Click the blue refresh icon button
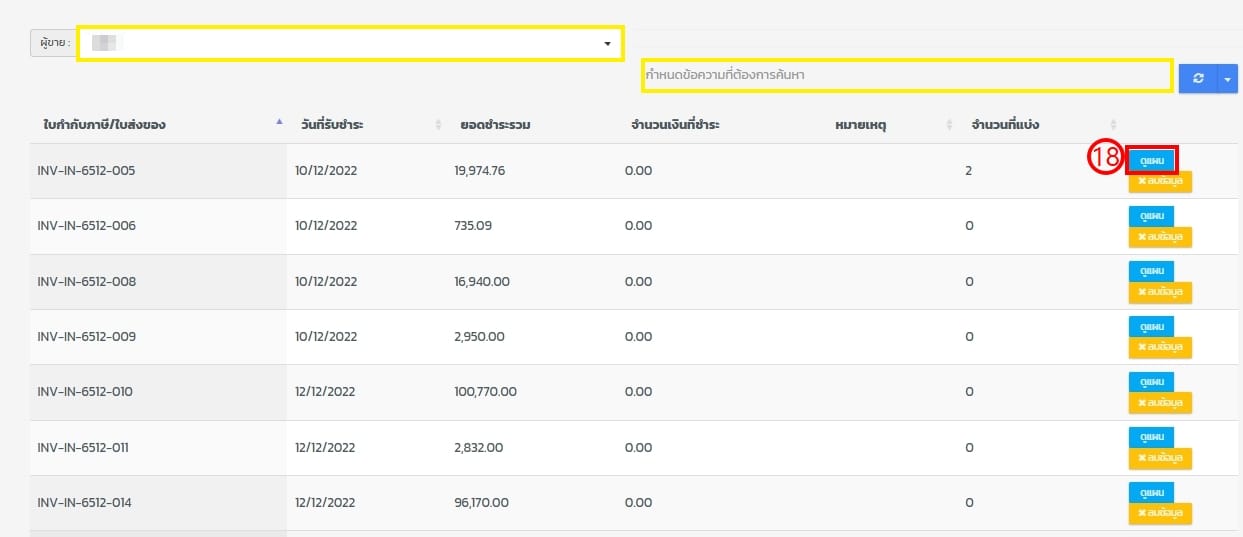Screen dimensions: 1243x537 click(1198, 79)
